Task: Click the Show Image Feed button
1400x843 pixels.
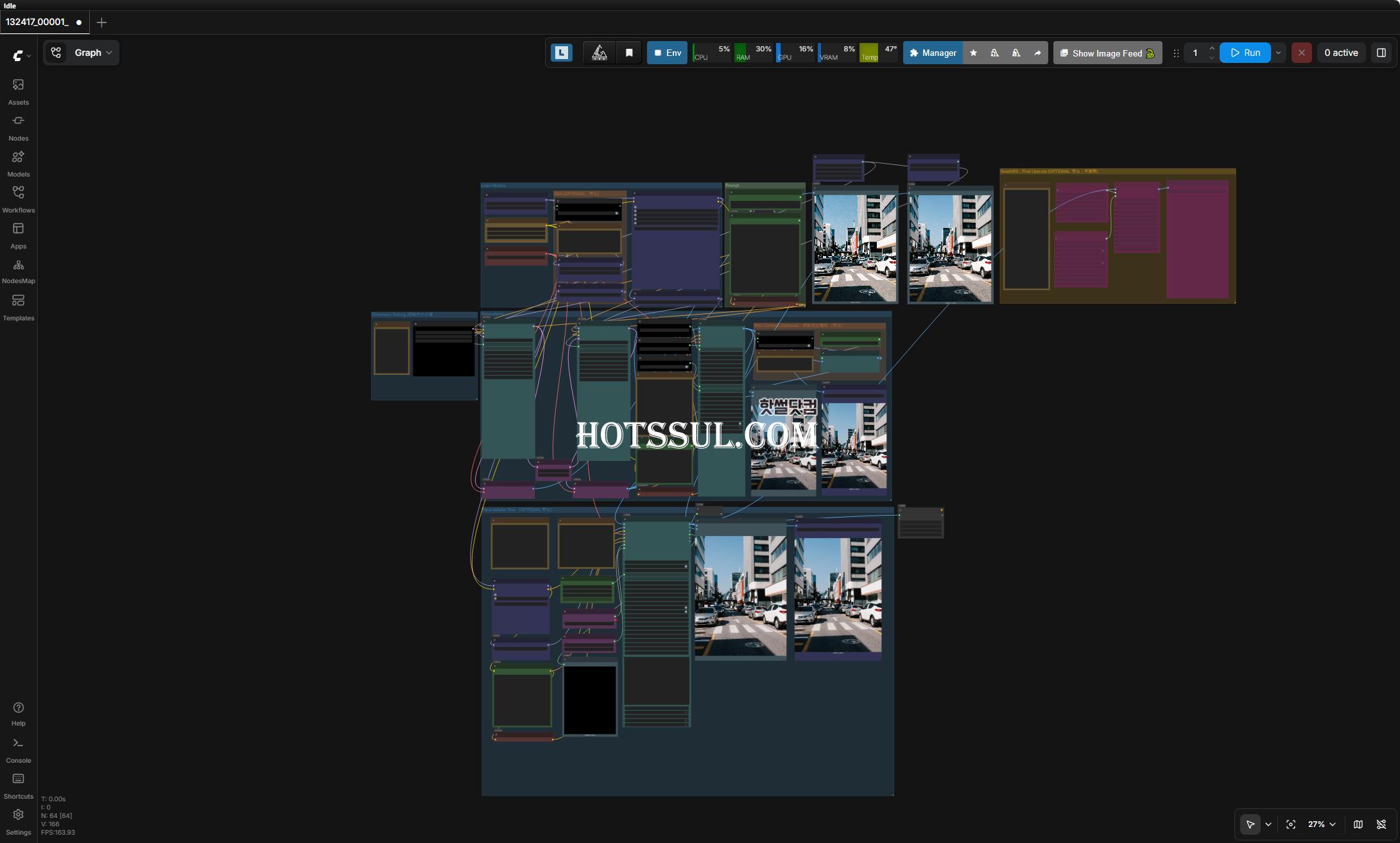Action: [x=1107, y=53]
